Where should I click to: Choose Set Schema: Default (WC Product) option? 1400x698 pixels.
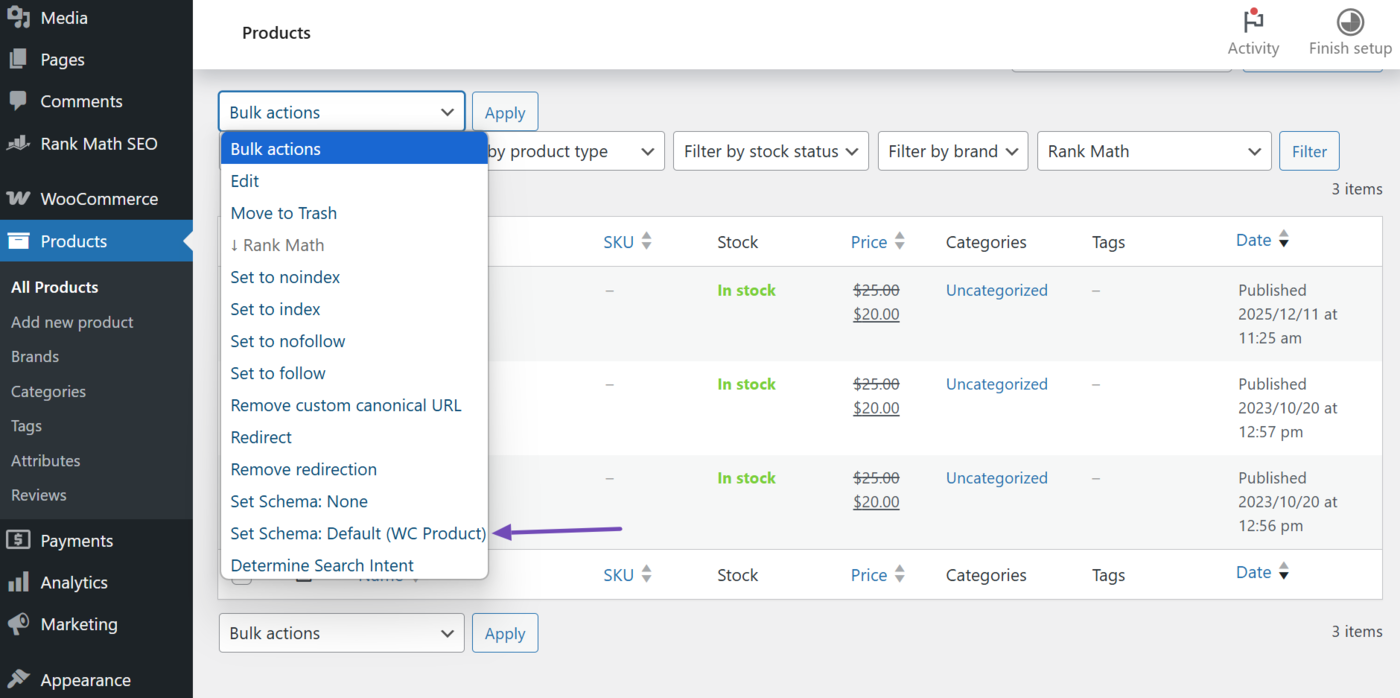(357, 533)
